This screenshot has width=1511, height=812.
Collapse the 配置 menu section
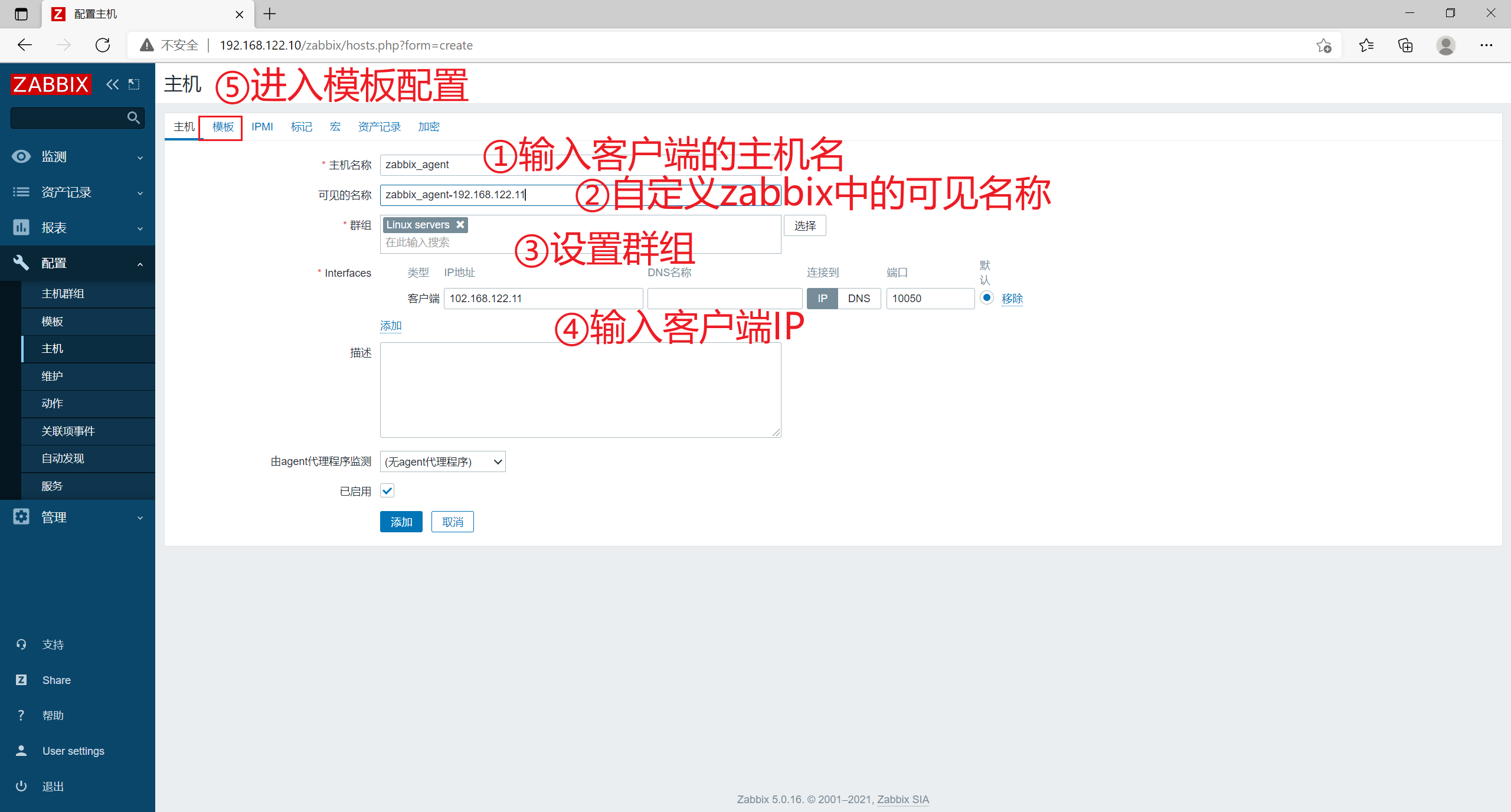coord(77,263)
